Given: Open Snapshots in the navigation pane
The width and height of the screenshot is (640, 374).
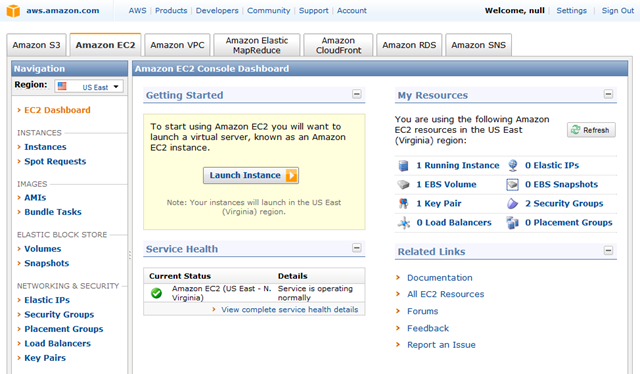Looking at the screenshot, I should coord(47,263).
